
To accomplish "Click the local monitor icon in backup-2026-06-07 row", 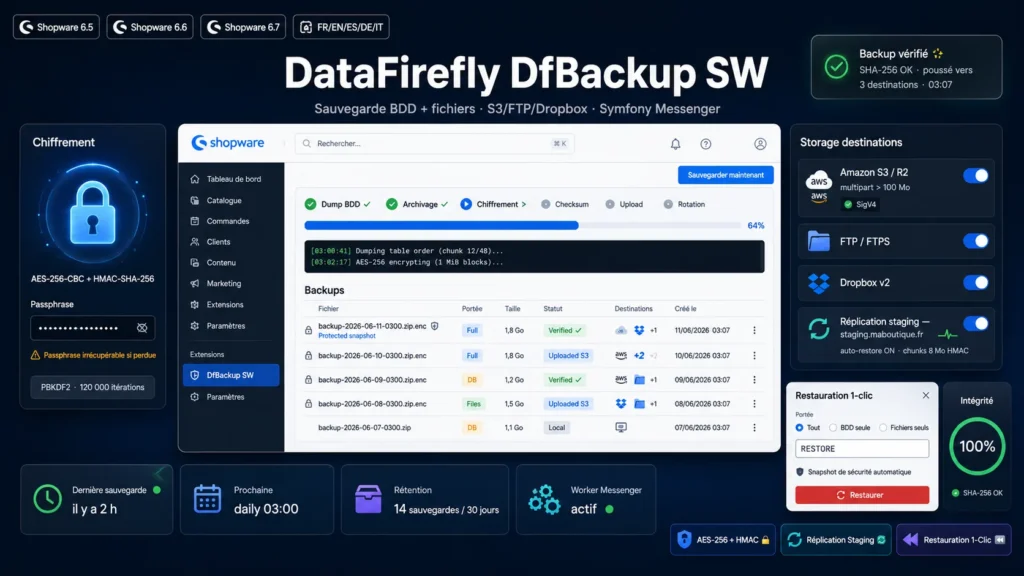I will pos(621,427).
